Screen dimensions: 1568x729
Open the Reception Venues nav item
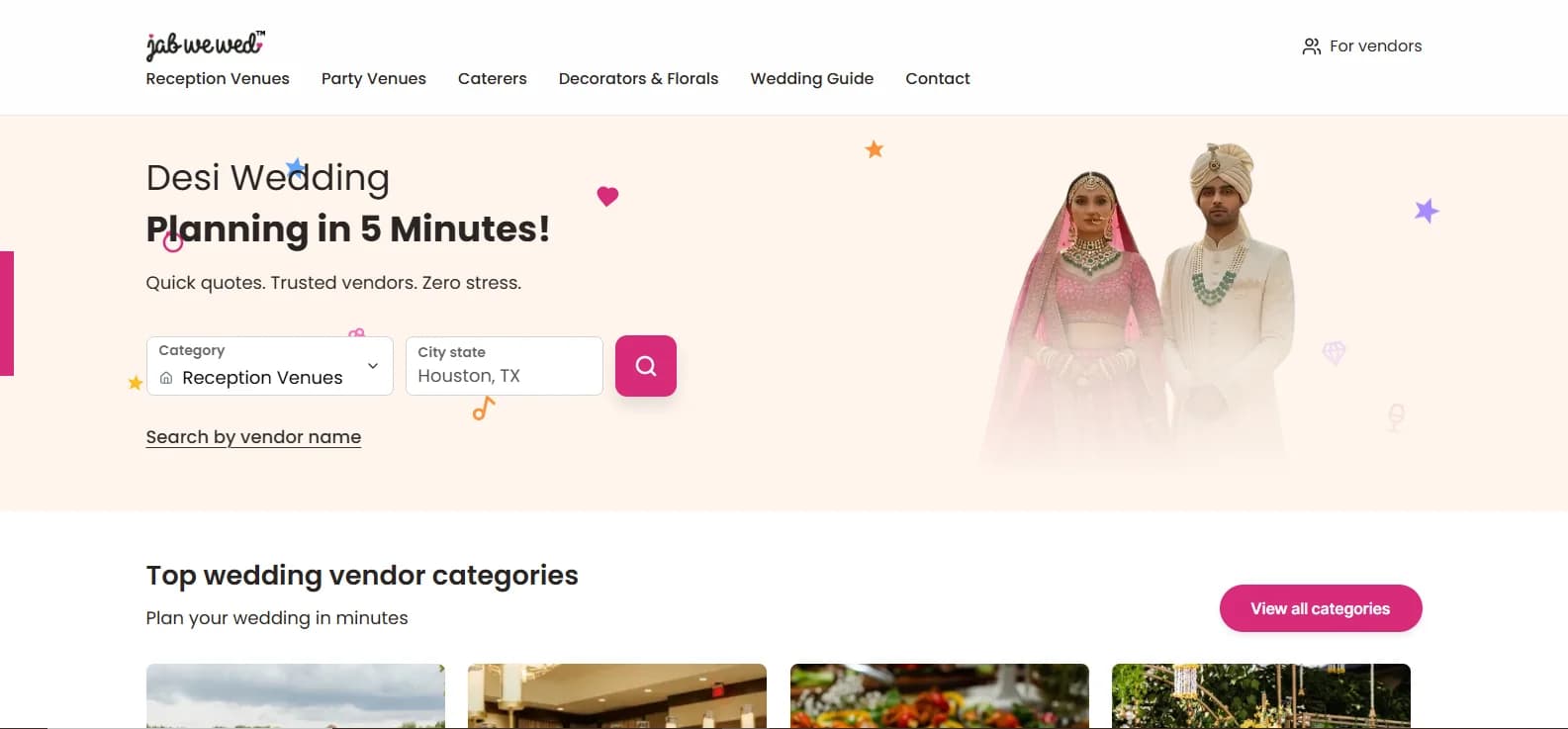(218, 78)
